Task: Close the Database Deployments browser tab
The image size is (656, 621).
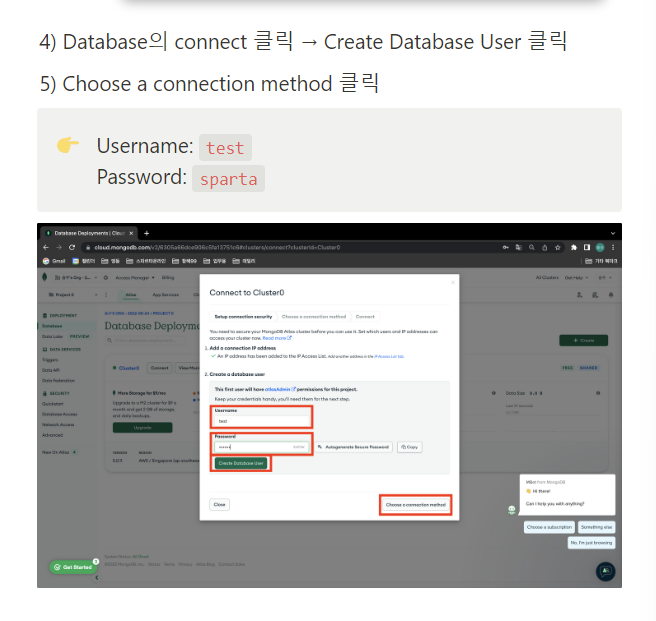Action: [x=131, y=234]
